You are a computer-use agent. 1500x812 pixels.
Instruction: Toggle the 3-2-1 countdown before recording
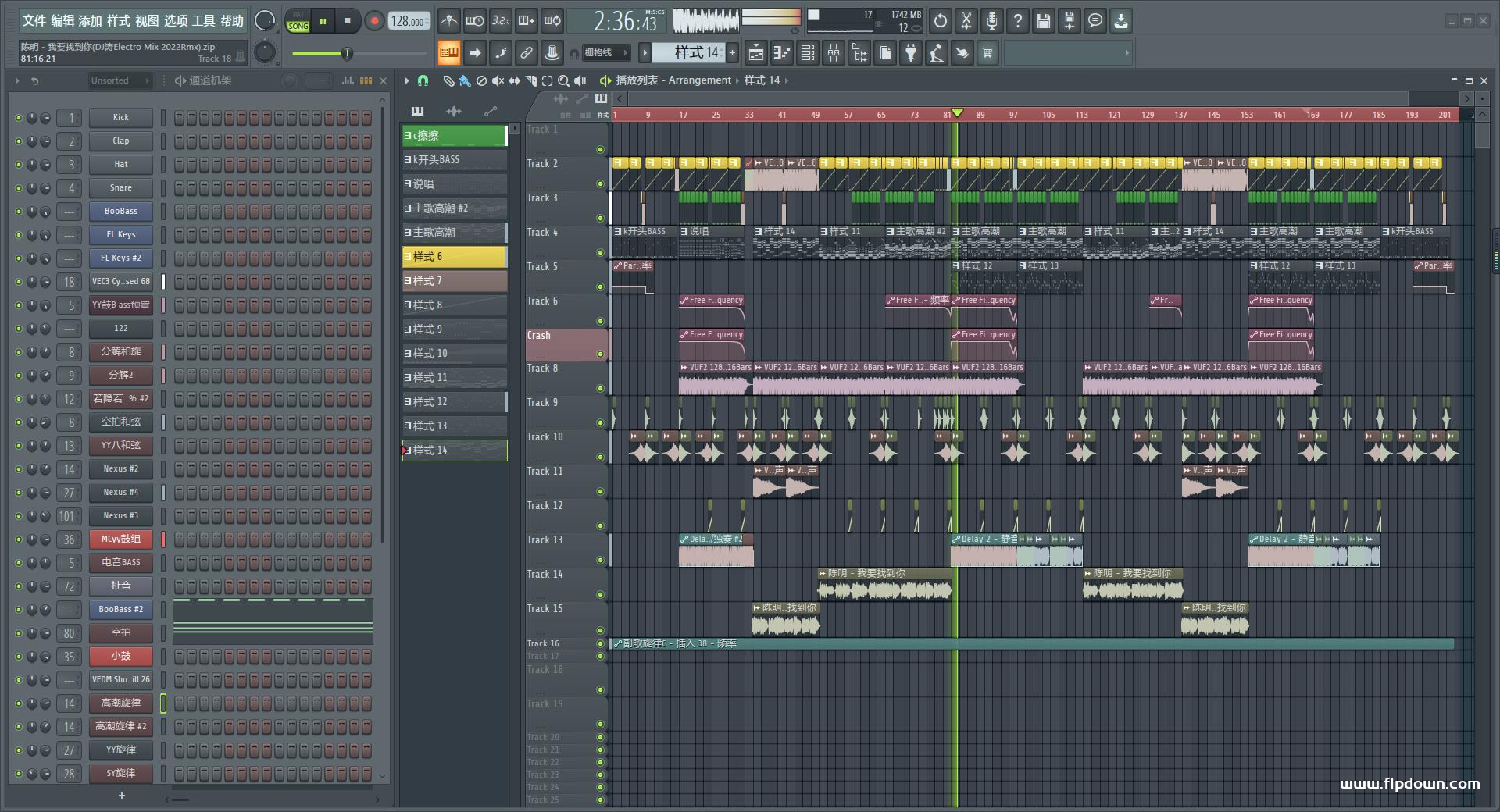(x=501, y=21)
